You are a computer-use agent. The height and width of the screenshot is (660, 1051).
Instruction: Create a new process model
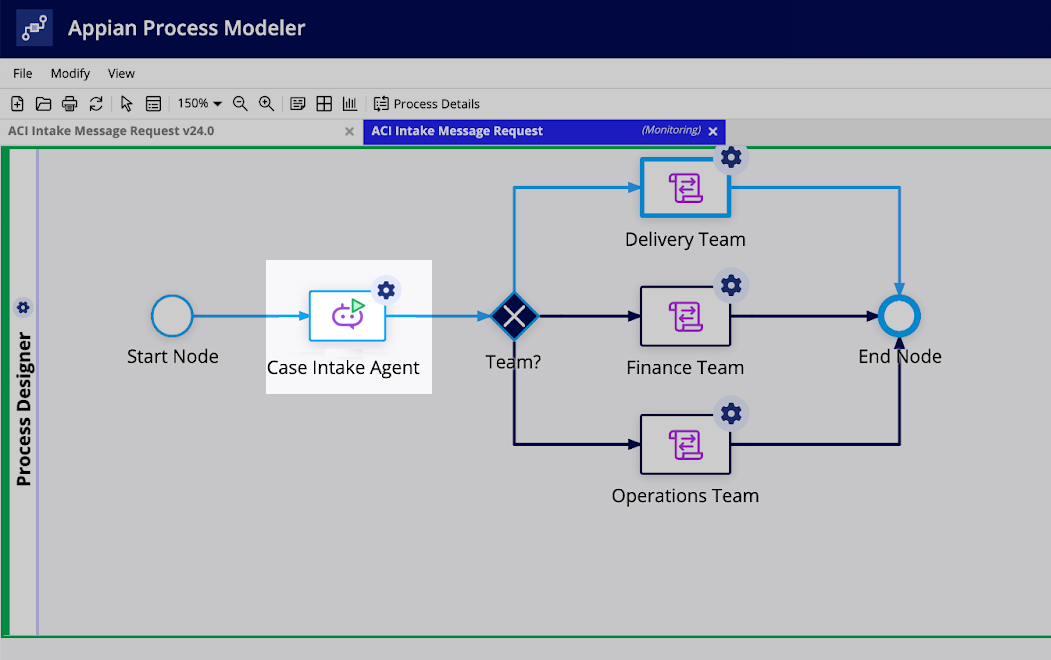17,104
